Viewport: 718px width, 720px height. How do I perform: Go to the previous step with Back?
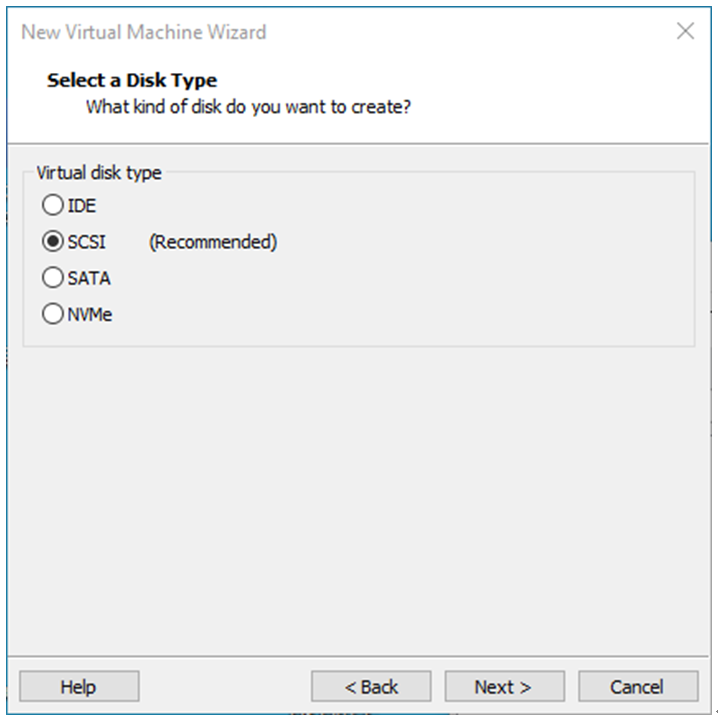tap(371, 686)
